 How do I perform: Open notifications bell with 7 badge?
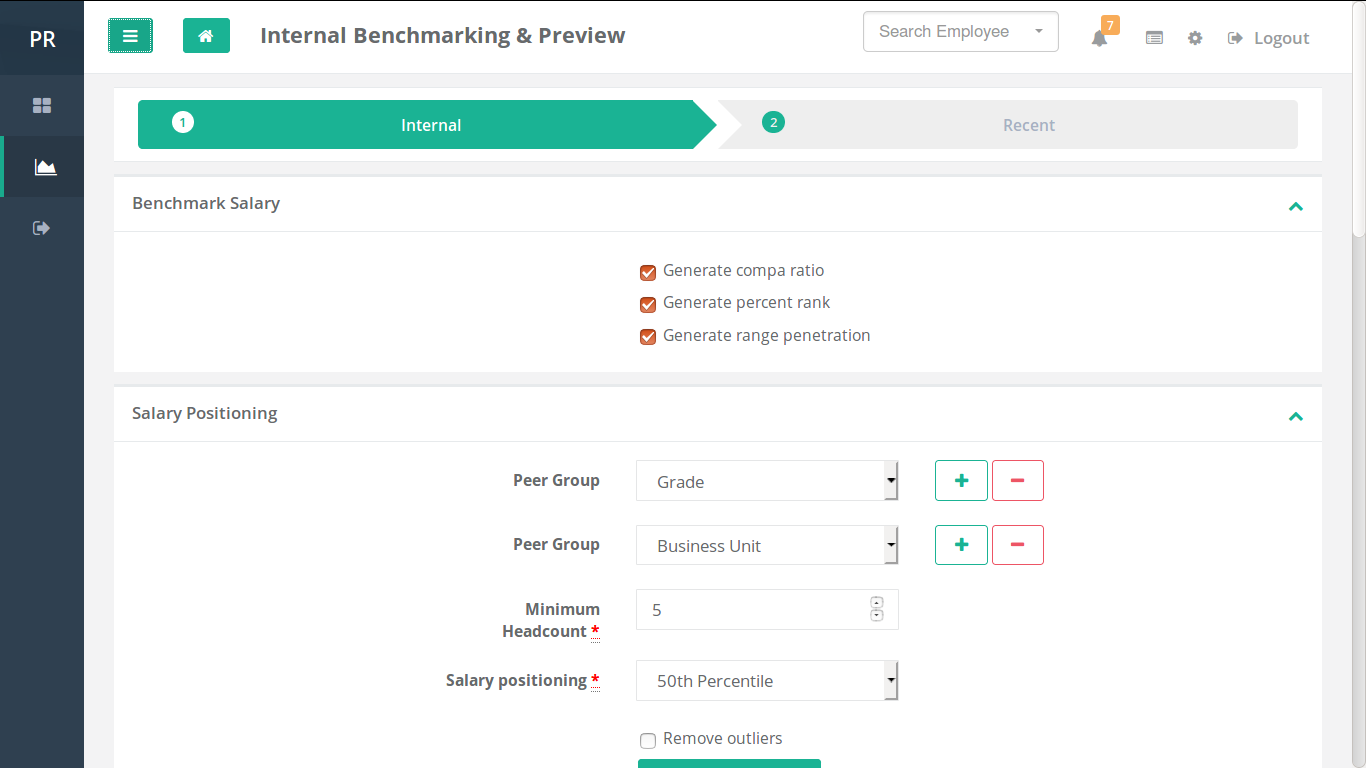click(1099, 38)
